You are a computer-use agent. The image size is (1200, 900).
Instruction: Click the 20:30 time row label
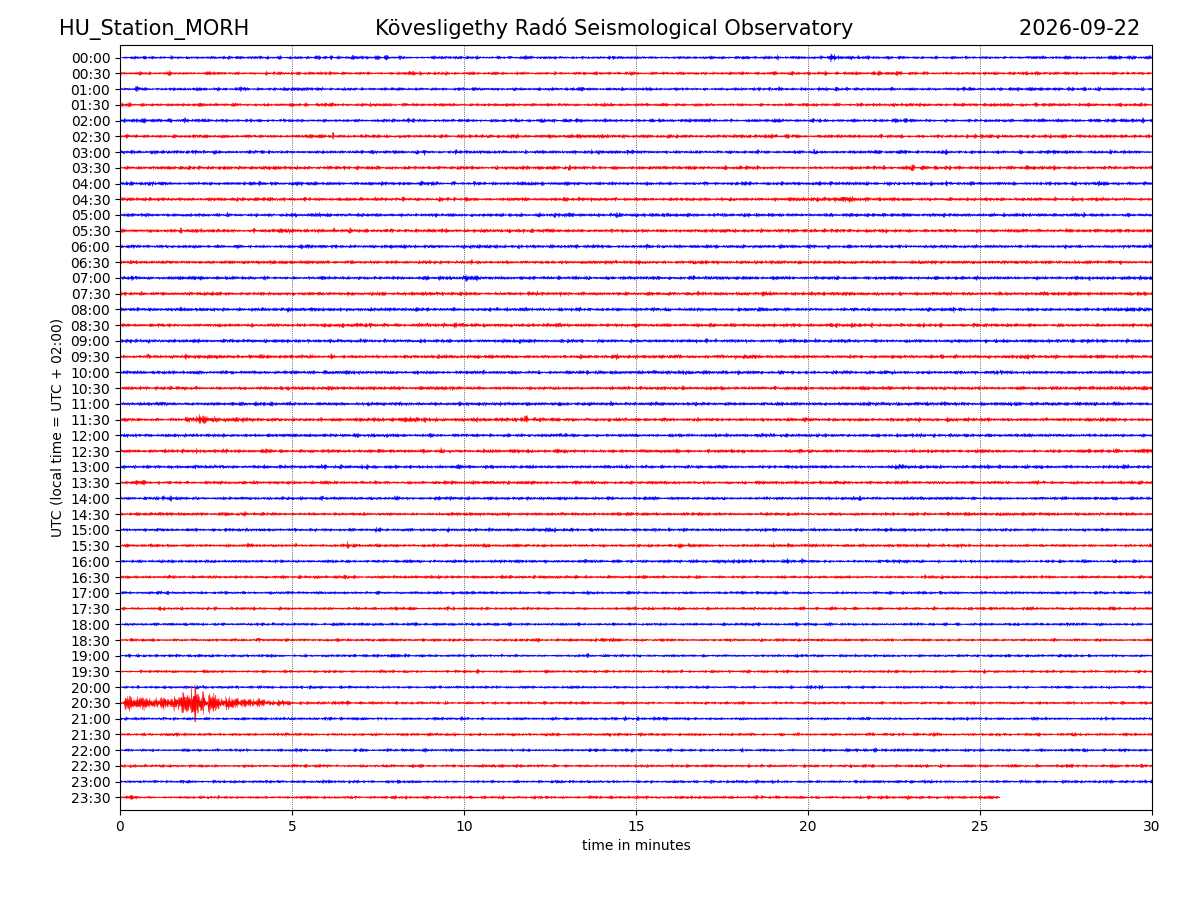[x=91, y=703]
